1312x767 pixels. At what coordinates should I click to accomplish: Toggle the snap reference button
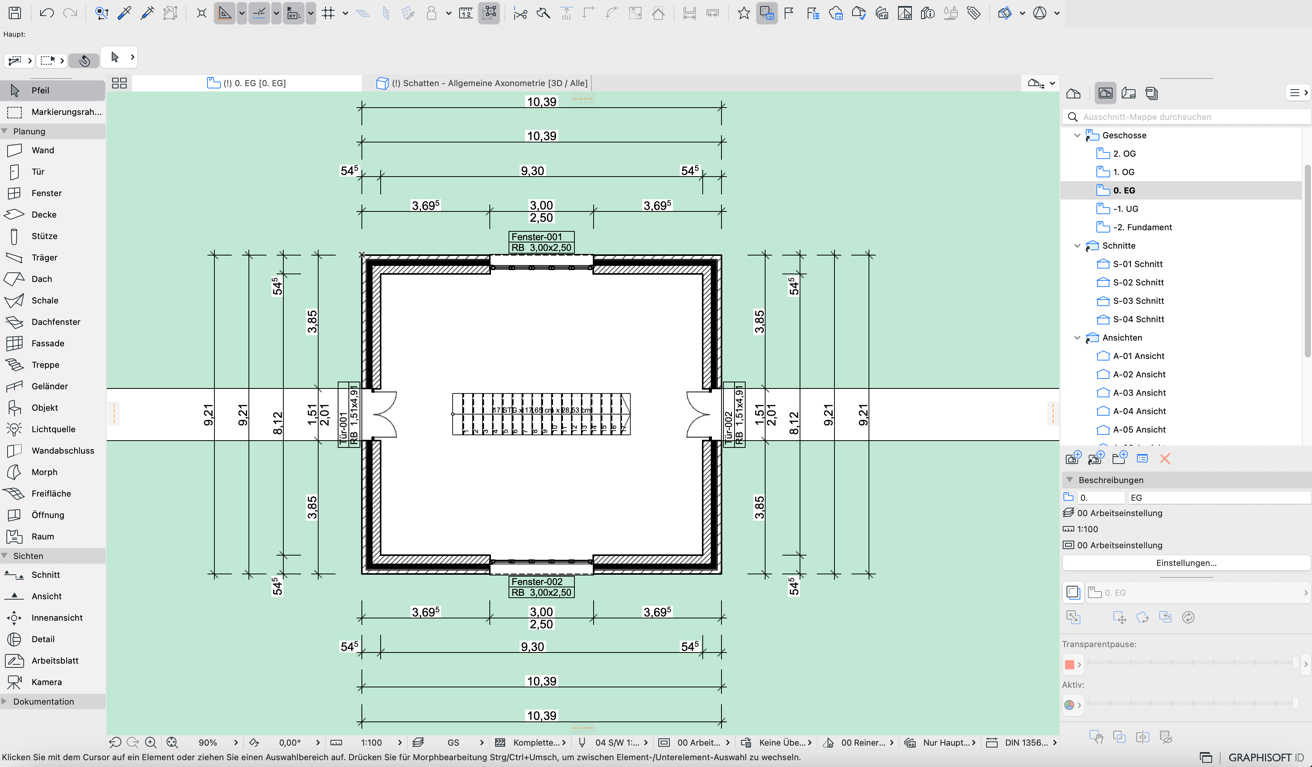click(259, 13)
